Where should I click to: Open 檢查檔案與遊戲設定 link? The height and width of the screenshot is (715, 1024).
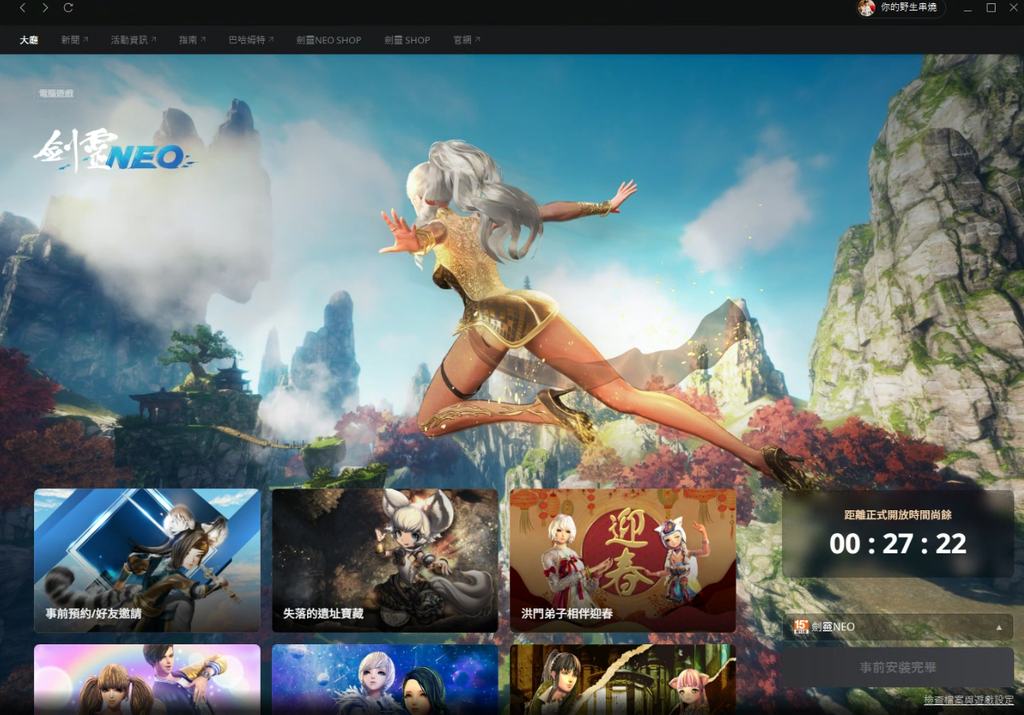coord(968,700)
